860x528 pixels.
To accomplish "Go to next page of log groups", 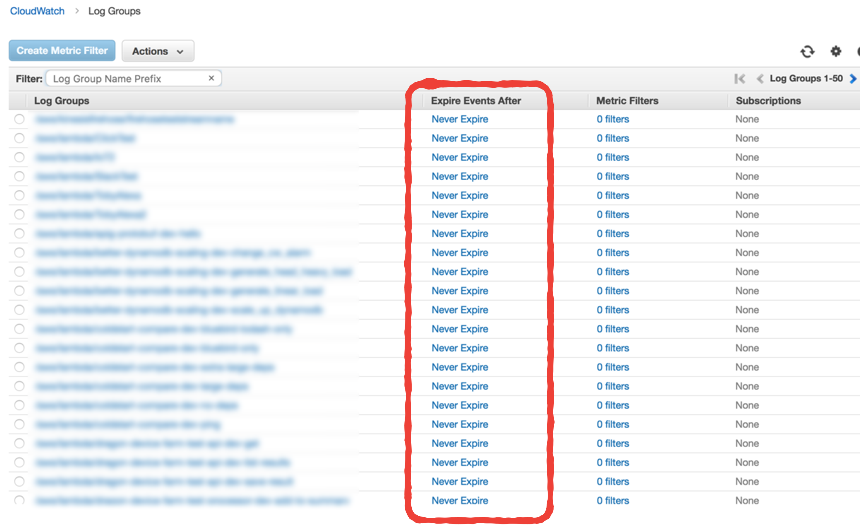I will [853, 78].
